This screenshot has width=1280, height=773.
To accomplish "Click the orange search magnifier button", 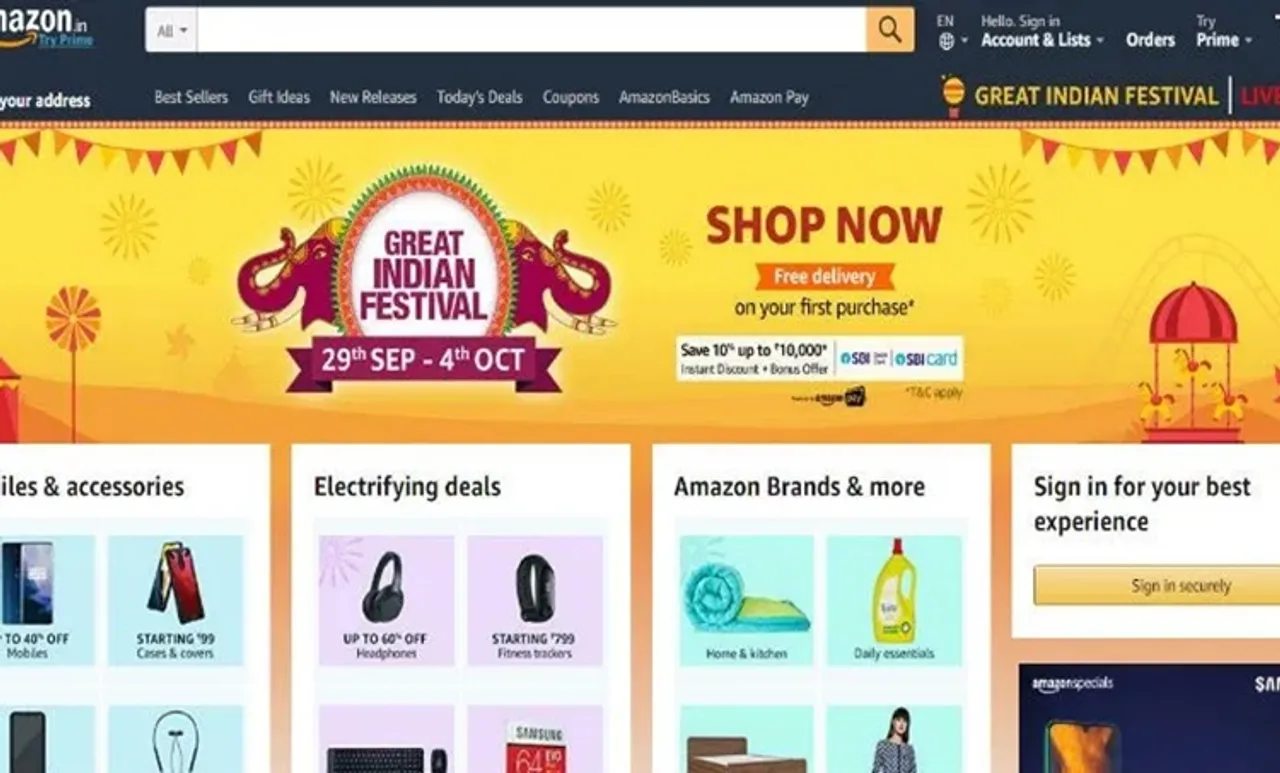I will tap(890, 30).
